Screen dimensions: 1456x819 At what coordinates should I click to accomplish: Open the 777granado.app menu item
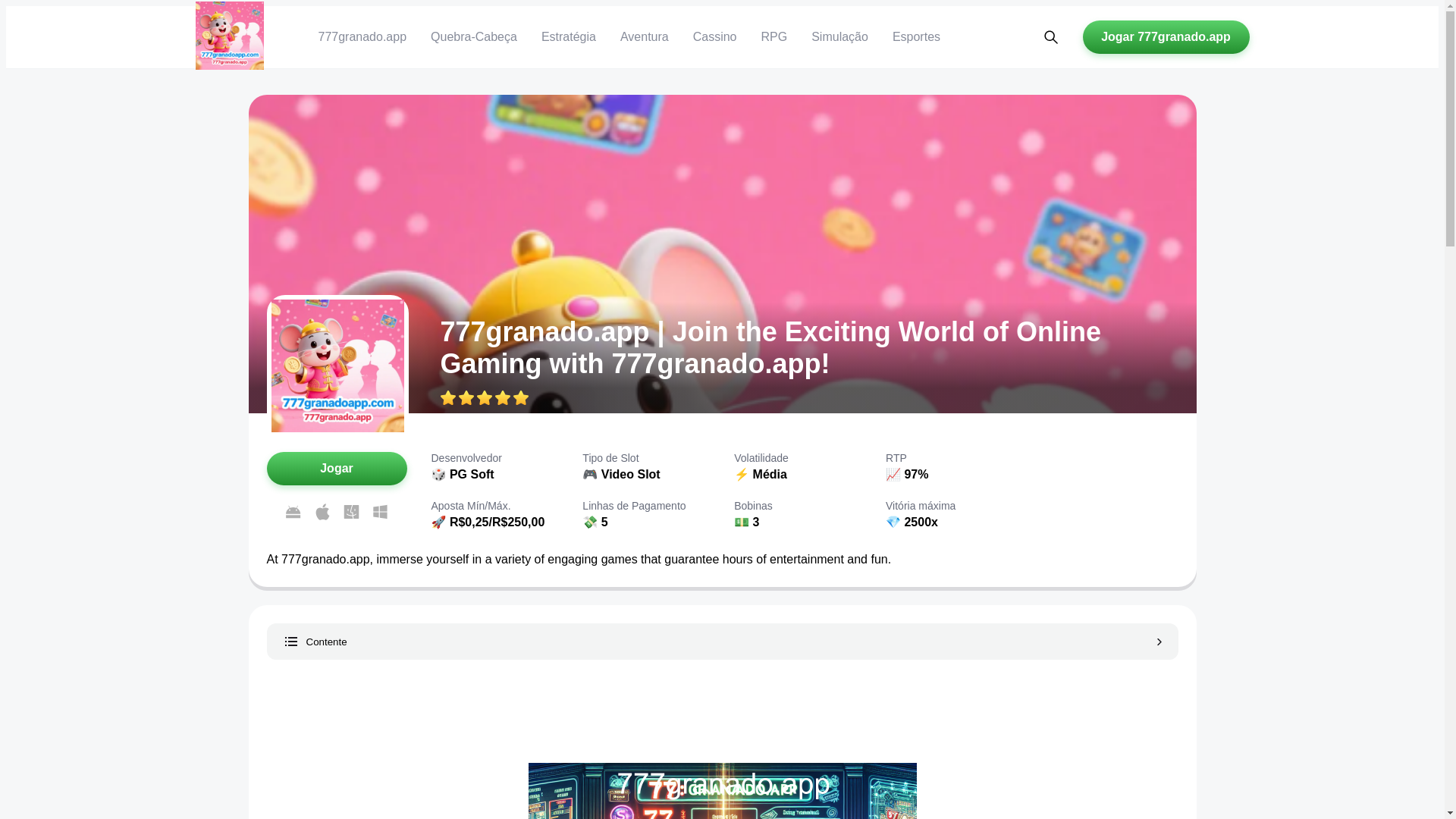tap(362, 37)
